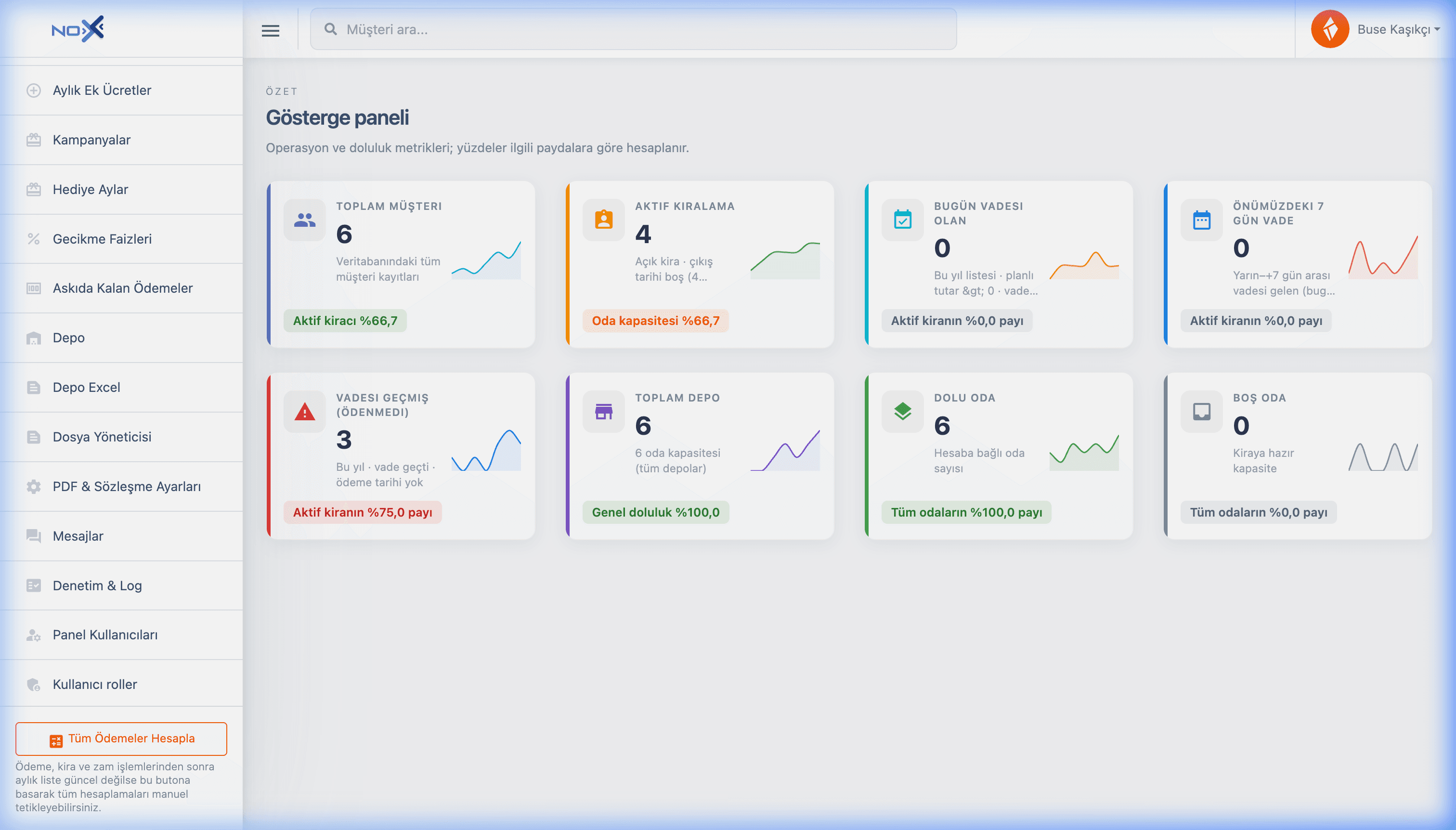Click the Vadesi Geçmiş value 3
This screenshot has height=830, width=1456.
point(344,440)
